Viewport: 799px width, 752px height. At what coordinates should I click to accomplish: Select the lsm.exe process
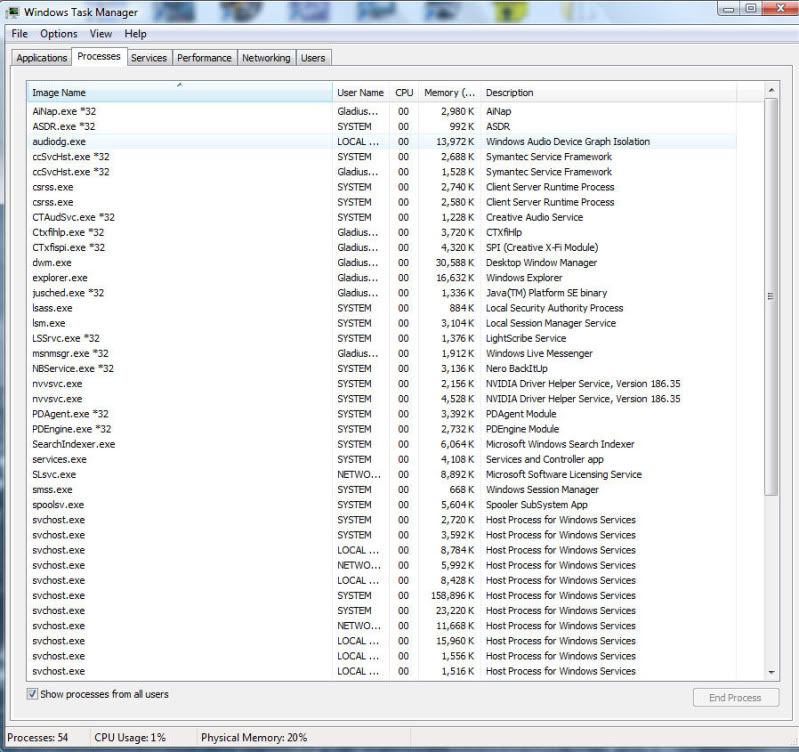pos(382,323)
